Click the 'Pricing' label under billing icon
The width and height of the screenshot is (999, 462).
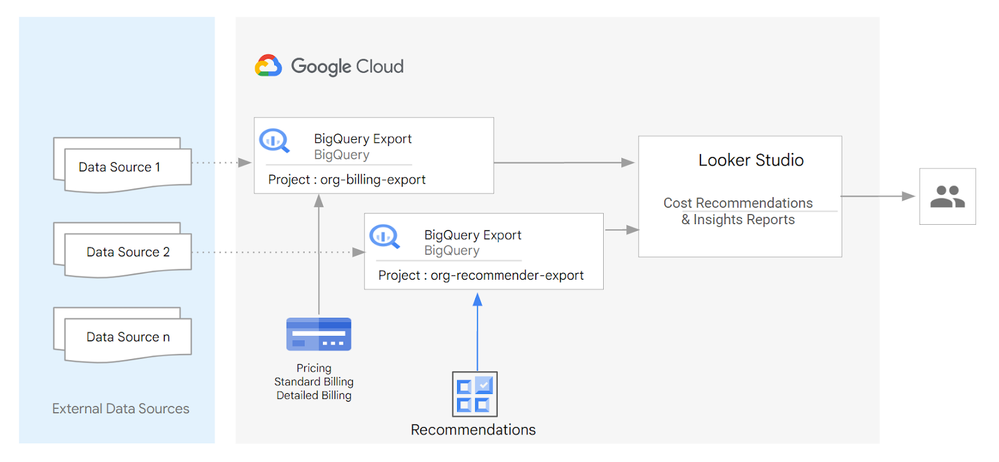pyautogui.click(x=313, y=368)
